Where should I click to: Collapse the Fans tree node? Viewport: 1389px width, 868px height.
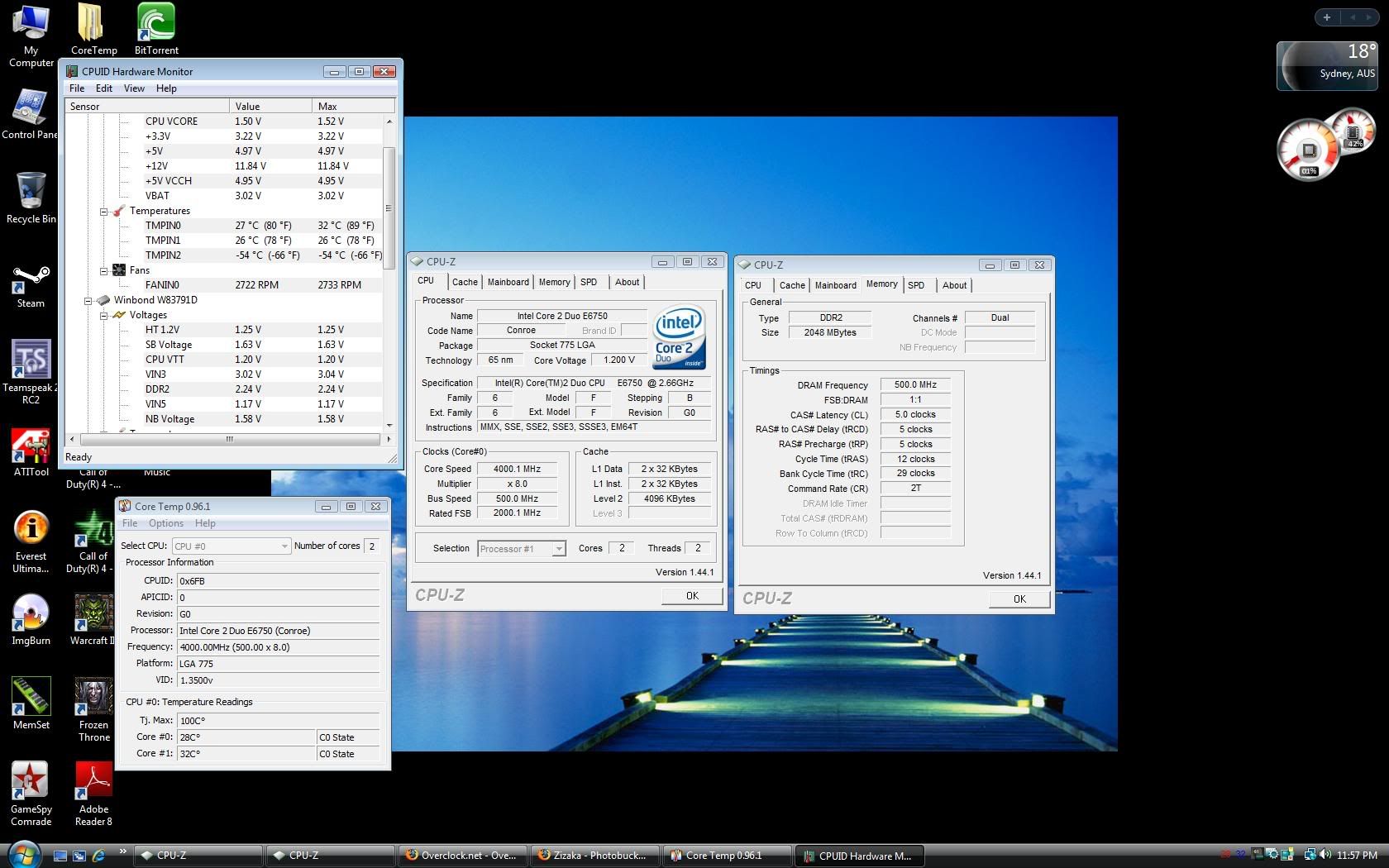[x=104, y=270]
